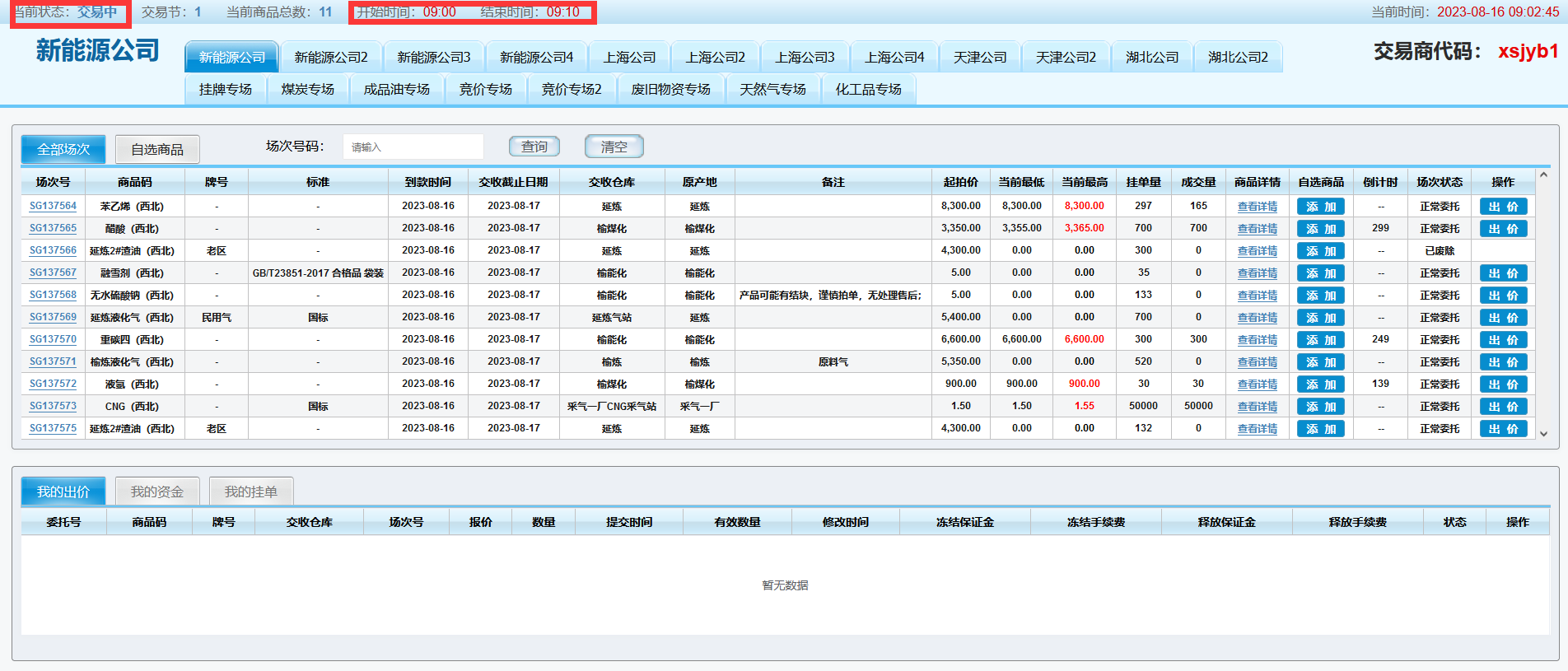Screen dimensions: 1568x671
Task: Open the 竞价专场2 section
Action: (572, 89)
